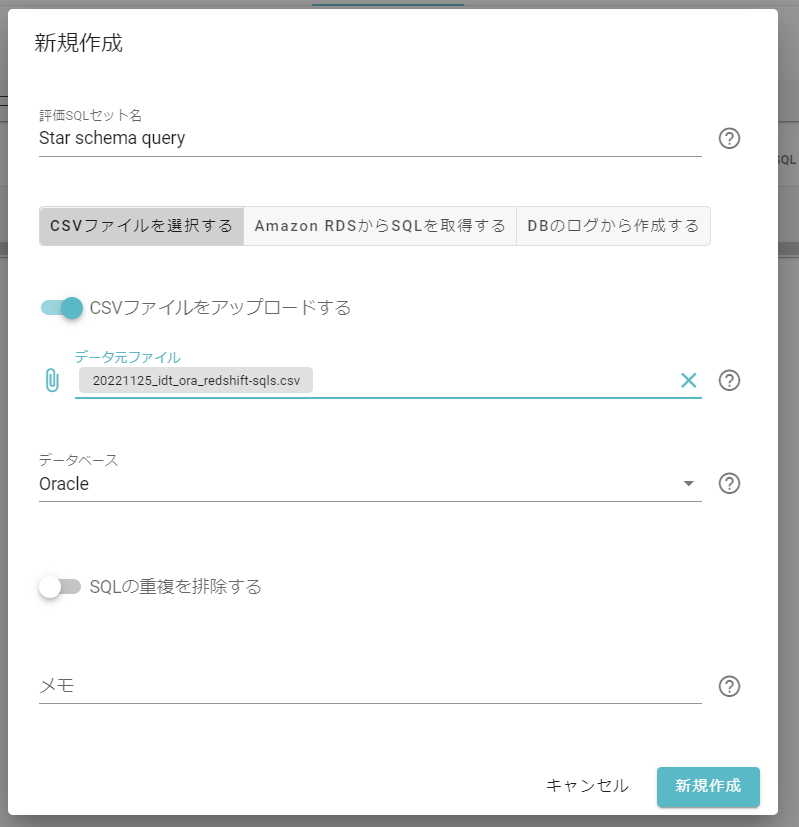Show help for the データベース selector
Image resolution: width=799 pixels, height=827 pixels.
[729, 483]
